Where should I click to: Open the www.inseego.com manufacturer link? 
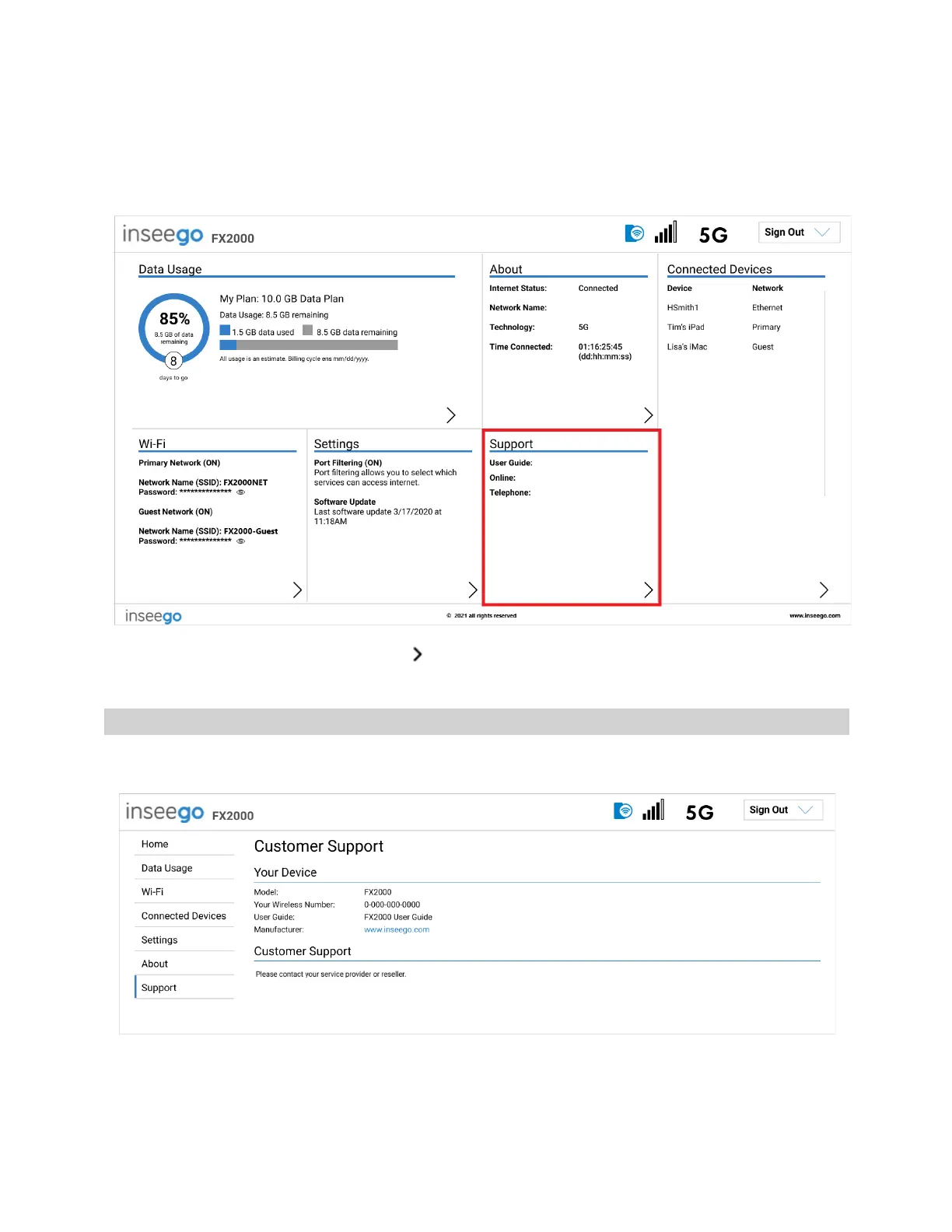point(397,929)
